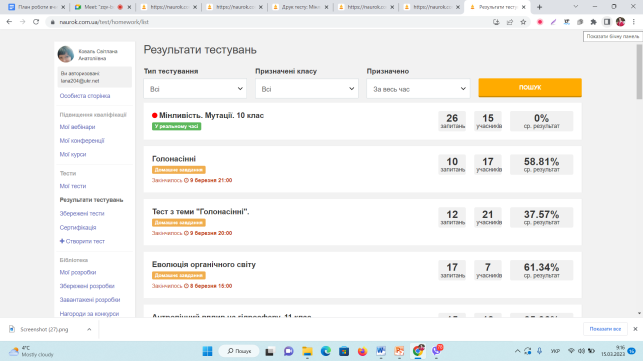The height and width of the screenshot is (362, 643).
Task: Open Мої вебінари link
Action: 78,127
